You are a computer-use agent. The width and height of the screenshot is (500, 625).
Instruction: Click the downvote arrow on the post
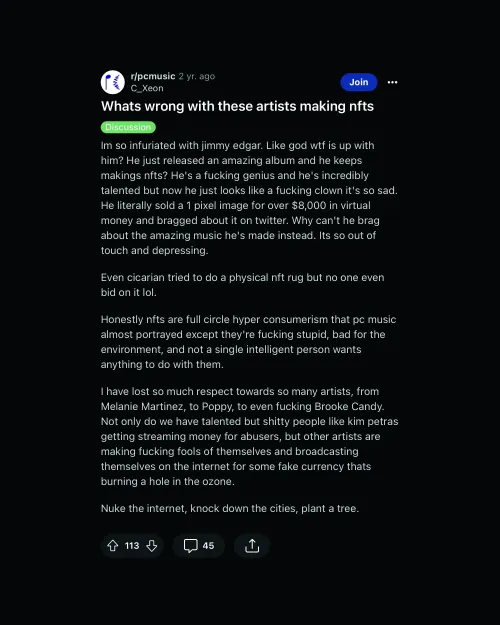coord(152,545)
